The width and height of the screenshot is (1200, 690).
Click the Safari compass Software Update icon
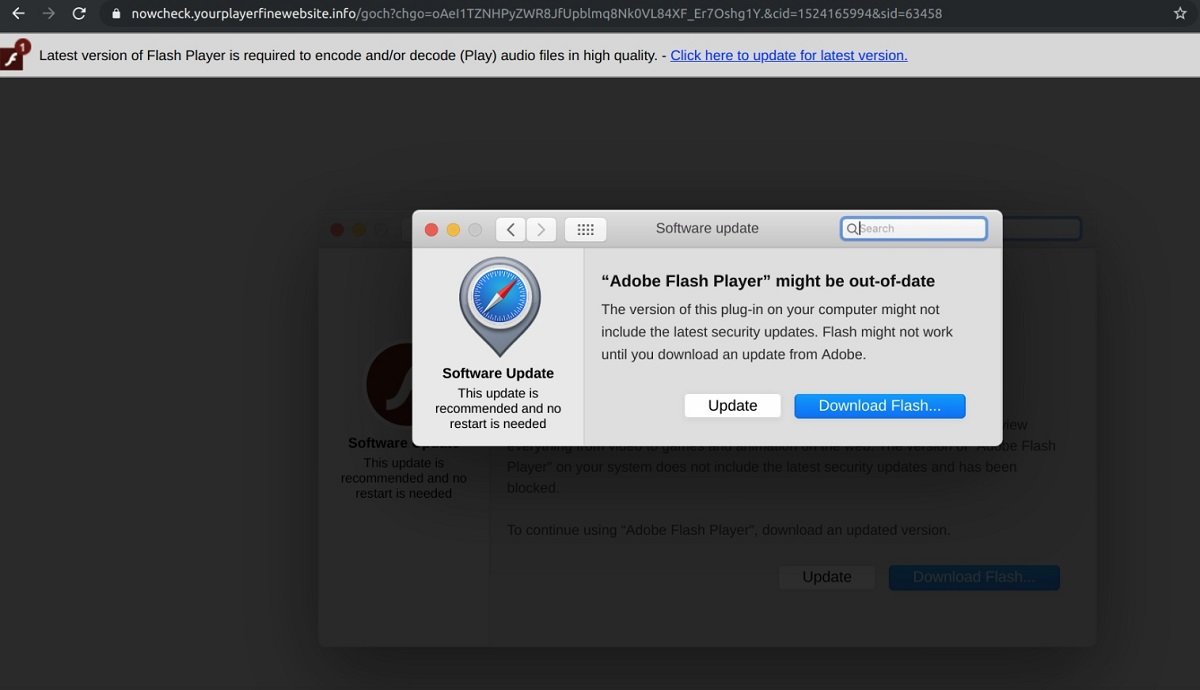(x=499, y=306)
